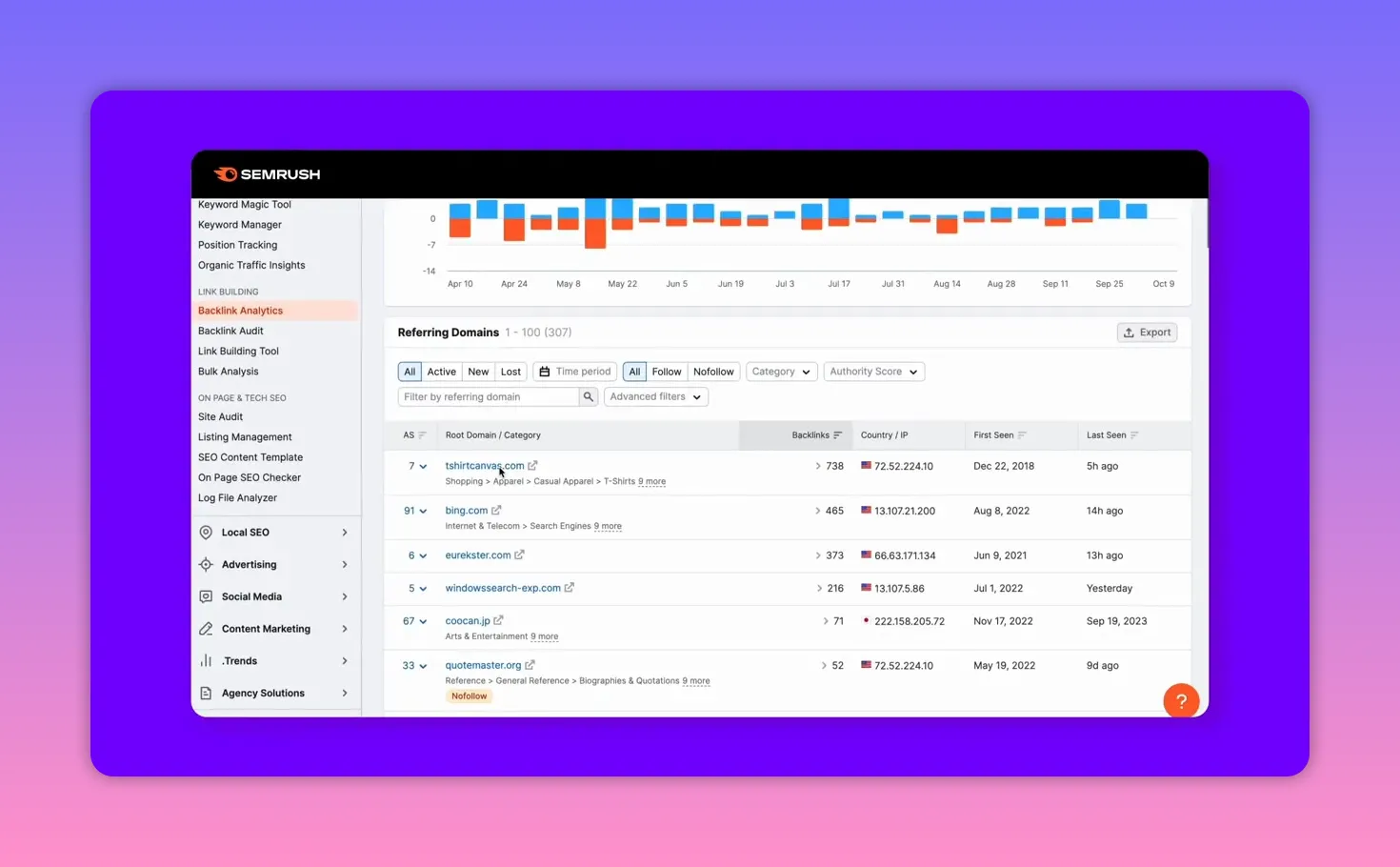1400x867 pixels.
Task: Sort by AS column icon
Action: coord(422,435)
